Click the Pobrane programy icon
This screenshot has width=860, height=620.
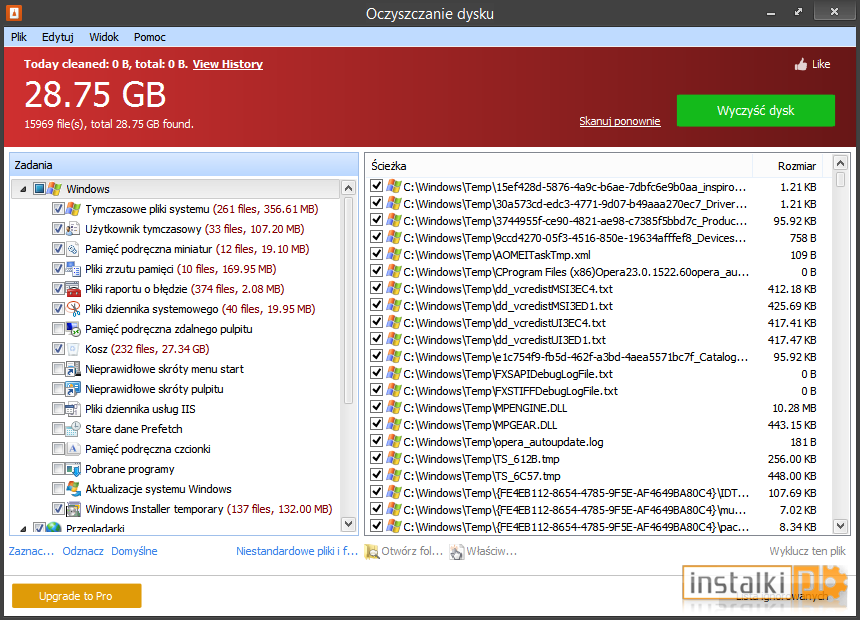pyautogui.click(x=73, y=469)
